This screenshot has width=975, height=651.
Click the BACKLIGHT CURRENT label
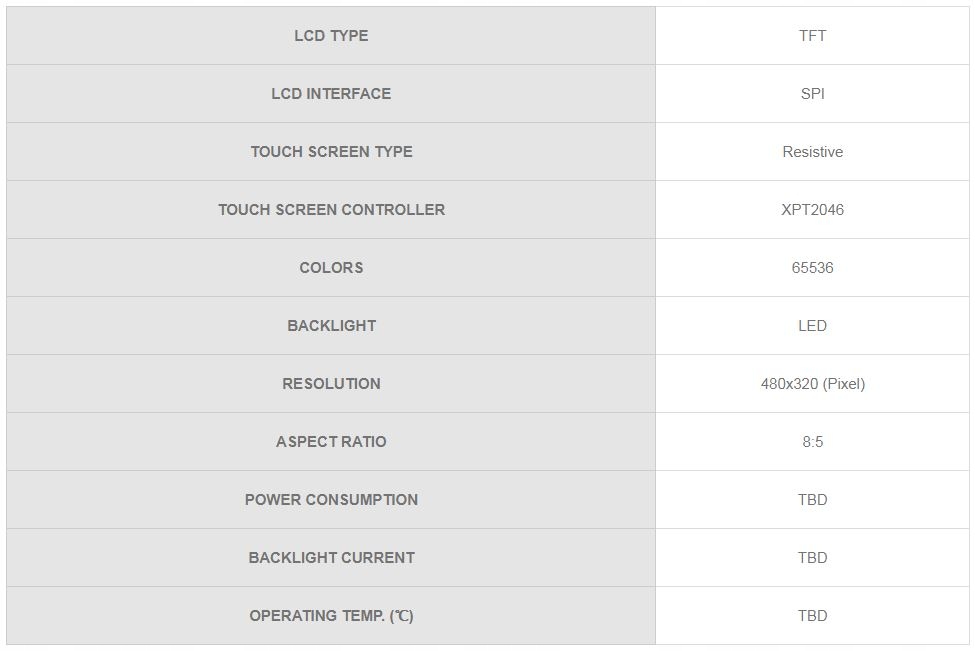331,558
